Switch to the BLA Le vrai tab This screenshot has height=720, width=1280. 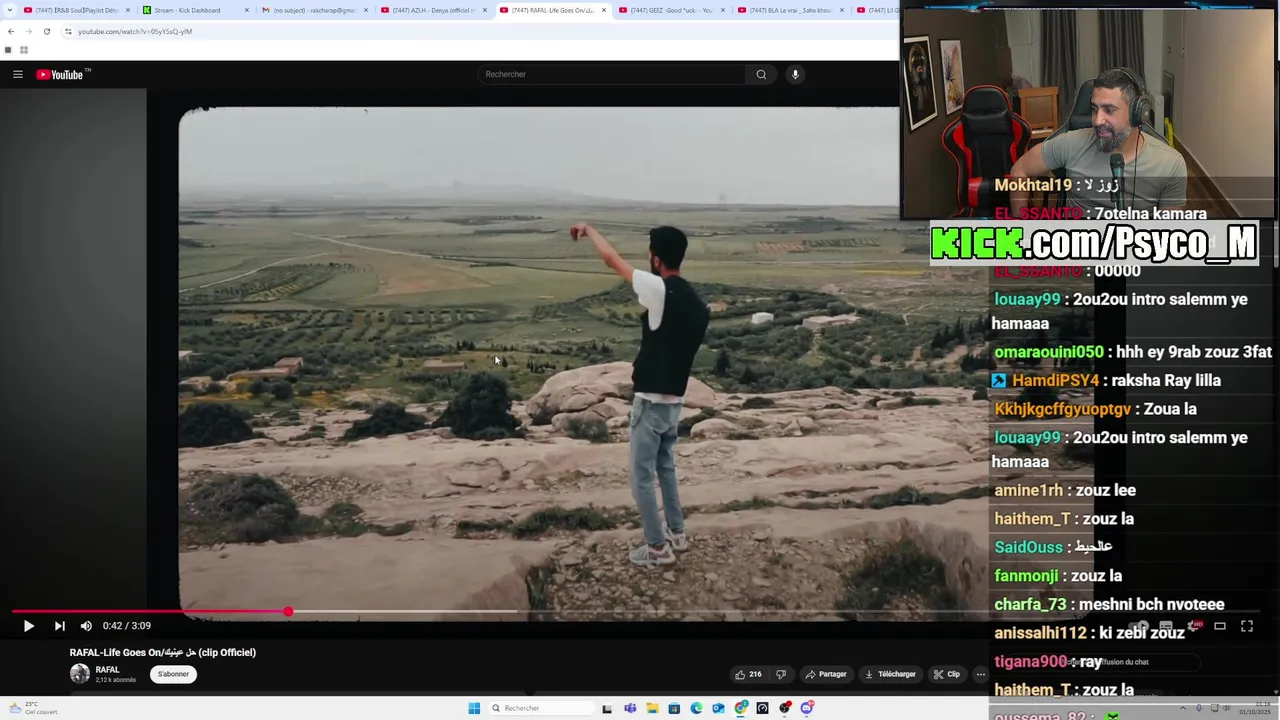791,10
